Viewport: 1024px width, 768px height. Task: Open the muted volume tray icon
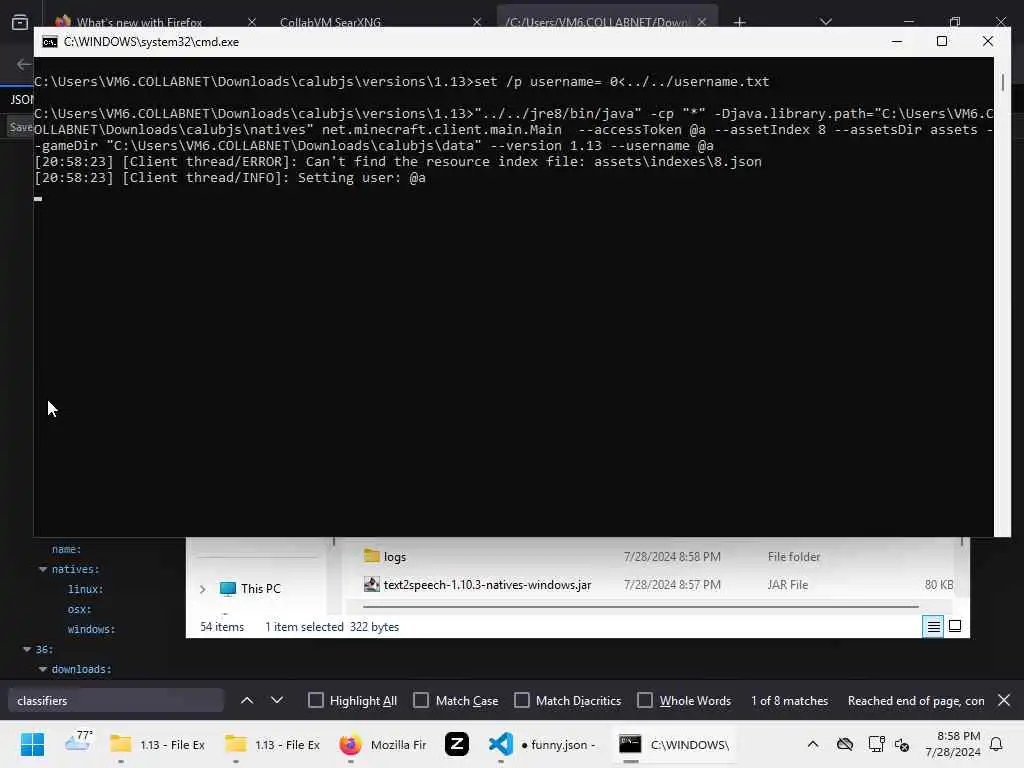[902, 744]
